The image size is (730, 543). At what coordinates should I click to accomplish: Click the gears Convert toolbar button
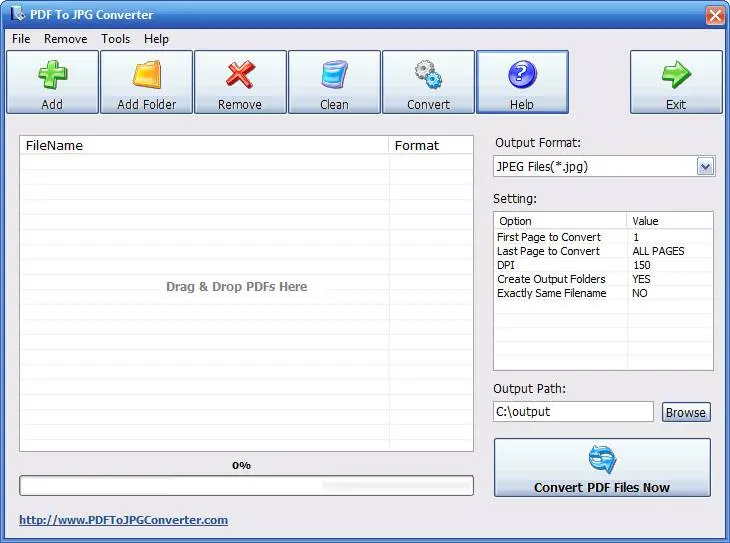(428, 82)
